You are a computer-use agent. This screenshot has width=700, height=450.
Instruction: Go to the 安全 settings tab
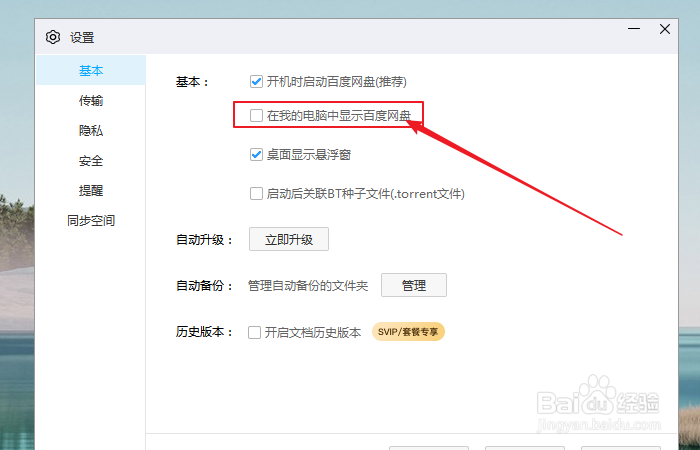[x=91, y=160]
